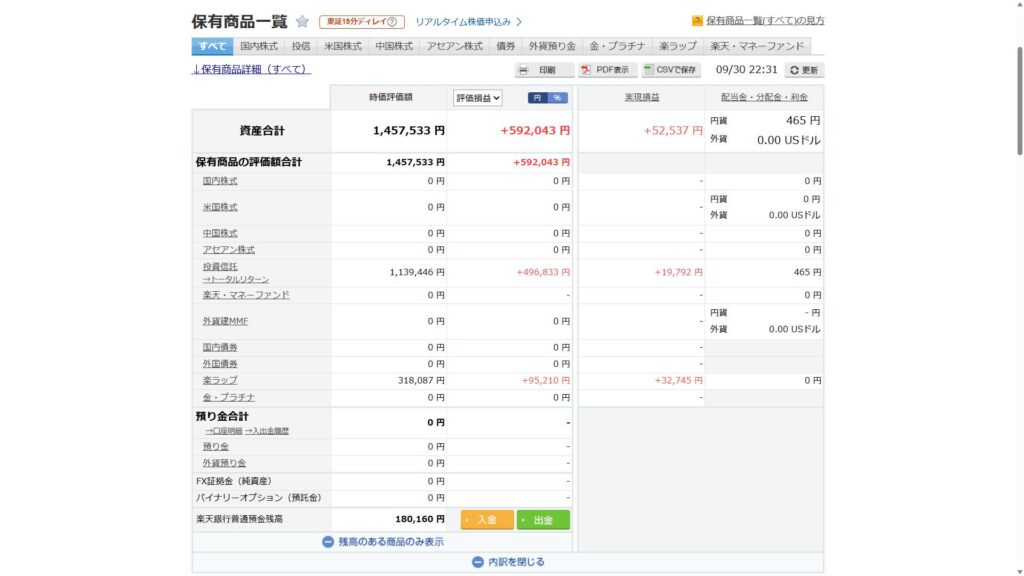This screenshot has width=1024, height=576.
Task: Collapse breakdown via 内訳を閉じる
Action: (508, 562)
